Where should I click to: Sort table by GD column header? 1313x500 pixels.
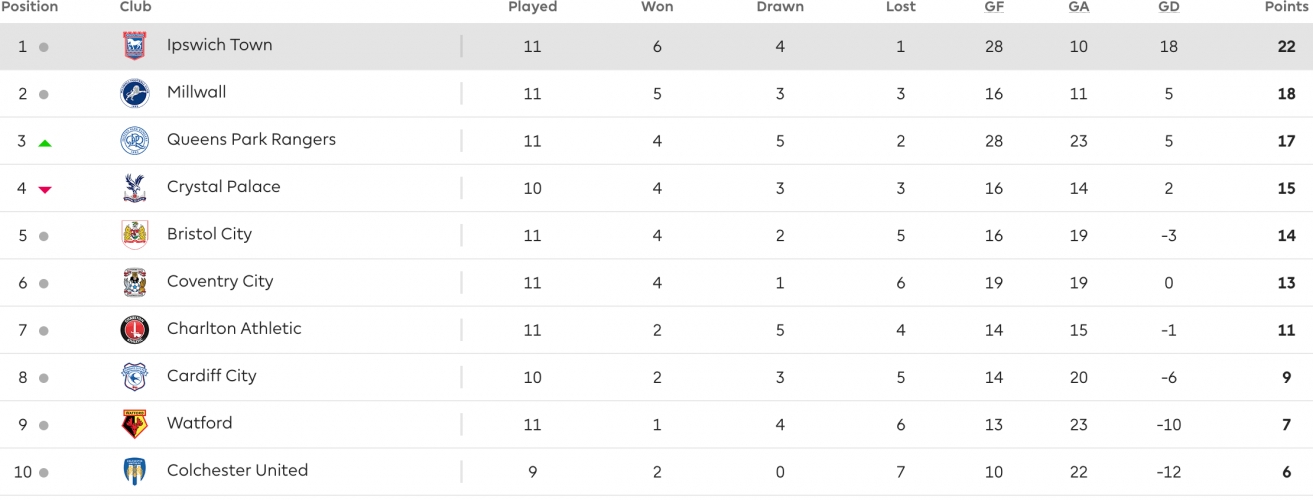[1168, 7]
